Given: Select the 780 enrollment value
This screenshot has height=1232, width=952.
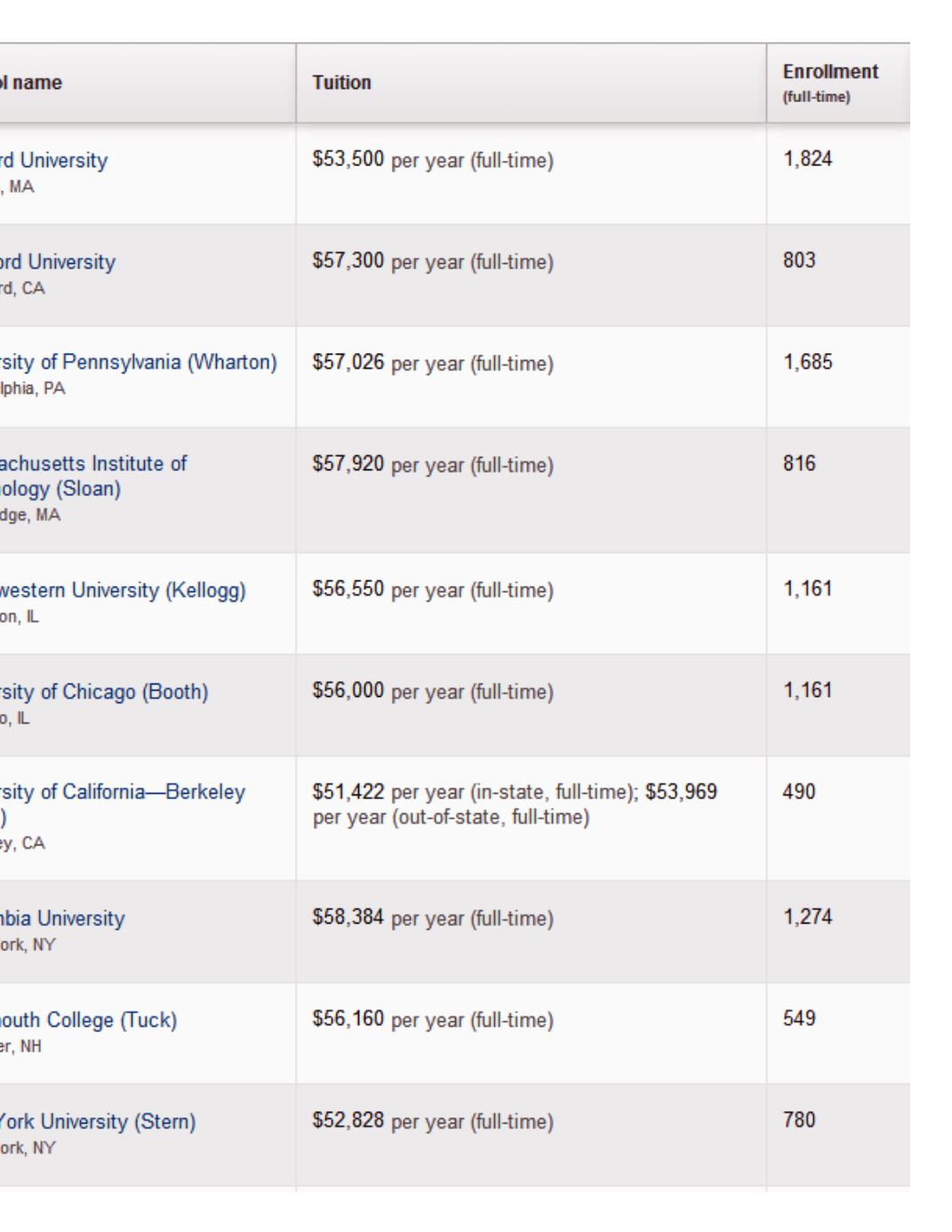Looking at the screenshot, I should [x=799, y=1120].
